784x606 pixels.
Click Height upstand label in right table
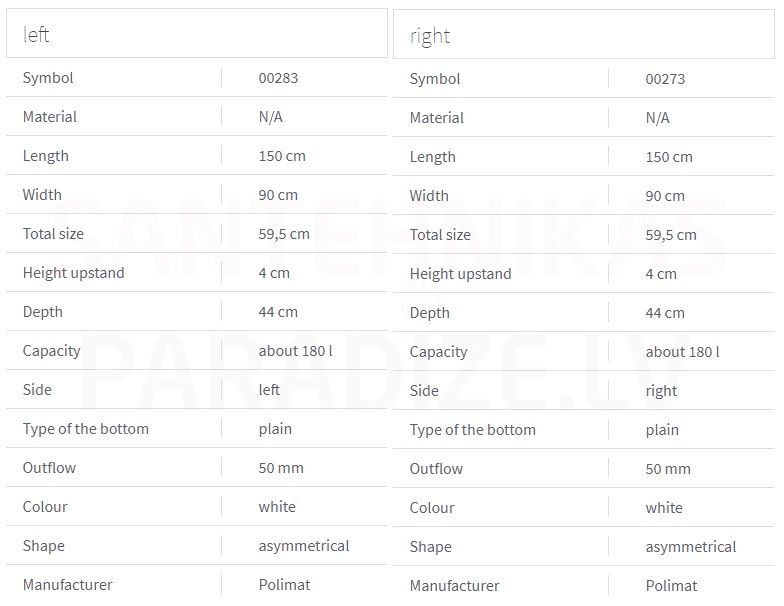click(460, 274)
